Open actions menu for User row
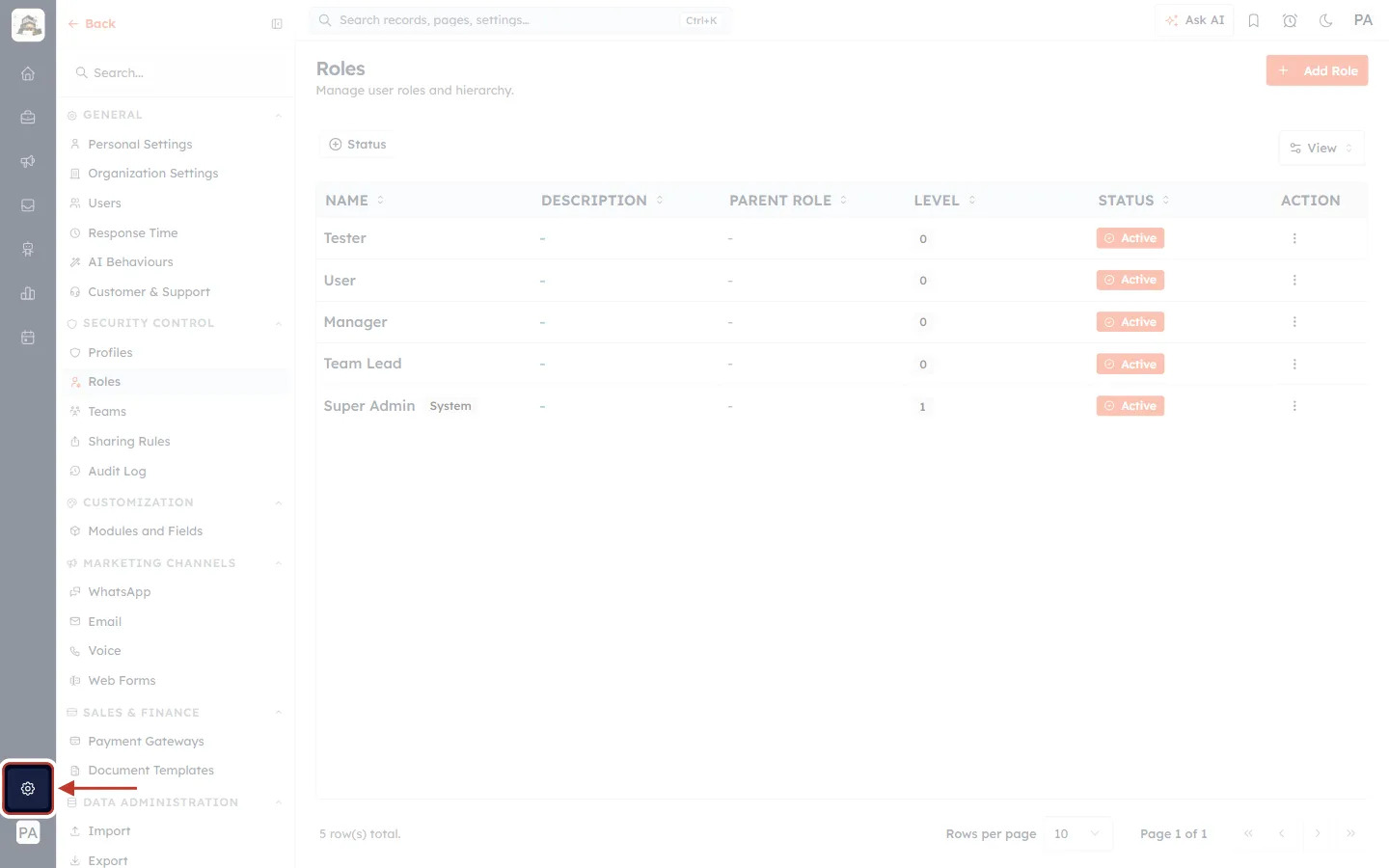Image resolution: width=1389 pixels, height=868 pixels. click(1294, 281)
